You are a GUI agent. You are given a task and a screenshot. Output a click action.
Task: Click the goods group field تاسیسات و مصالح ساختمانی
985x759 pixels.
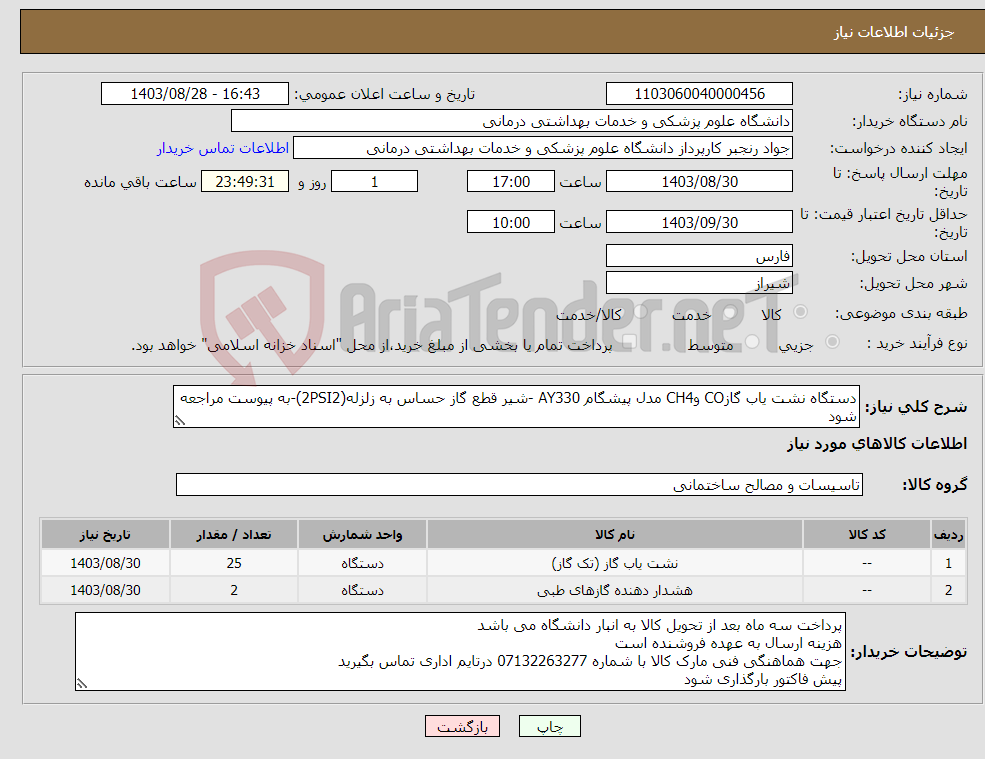tap(520, 484)
